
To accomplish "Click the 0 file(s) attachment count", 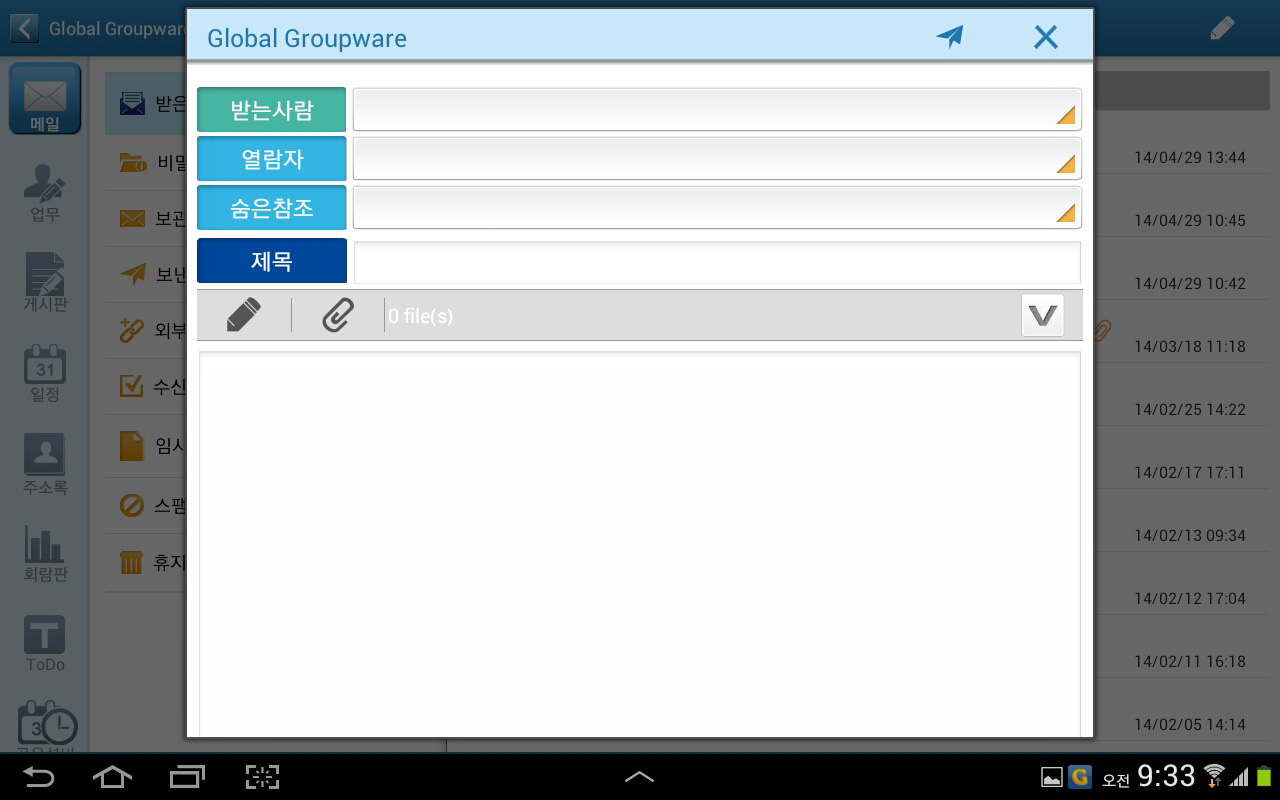I will (x=420, y=316).
